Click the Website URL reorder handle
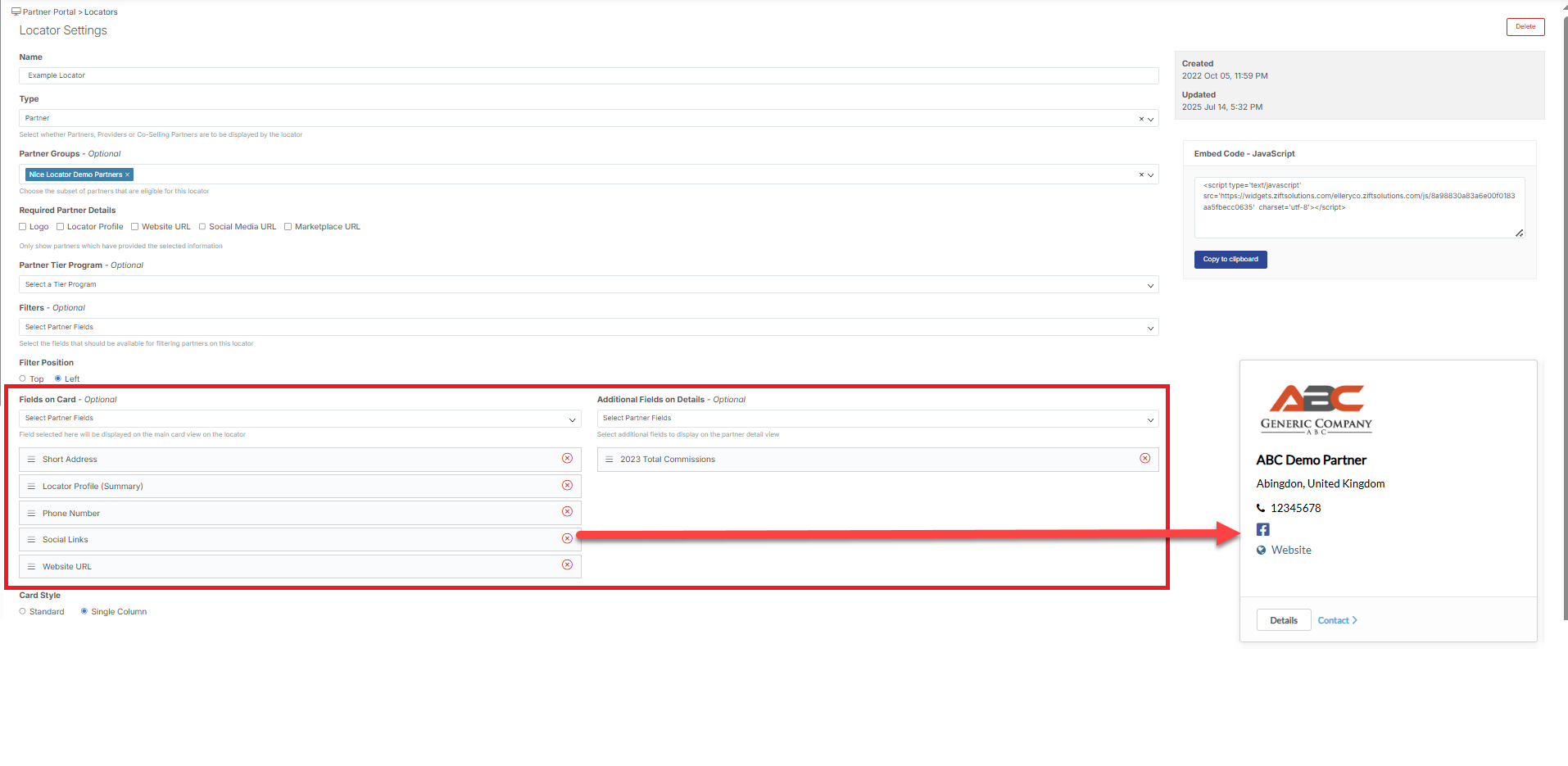1568x766 pixels. [31, 567]
